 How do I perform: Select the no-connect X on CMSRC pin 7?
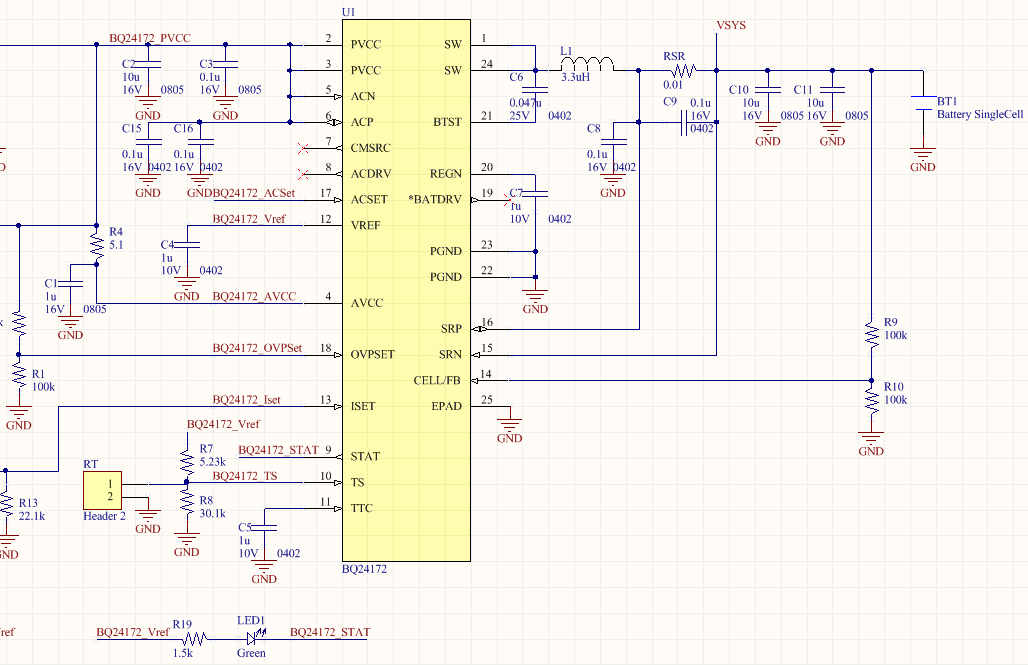303,149
